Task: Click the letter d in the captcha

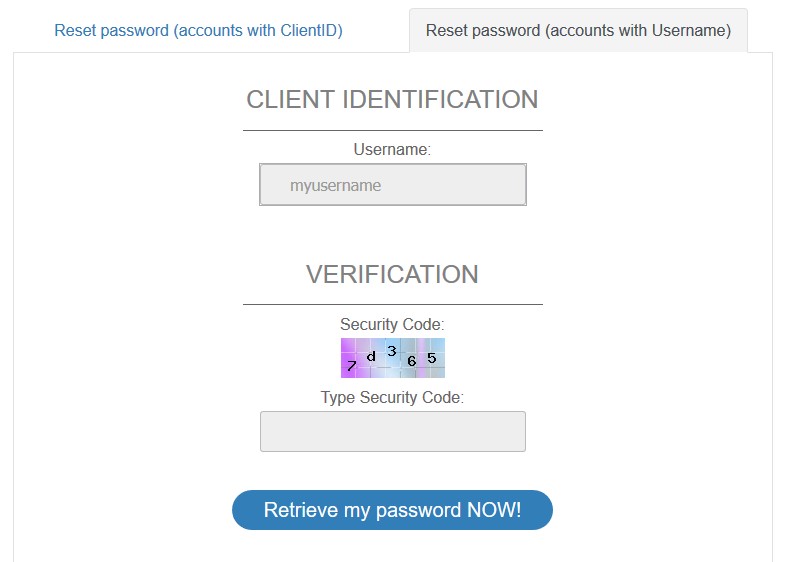Action: [371, 355]
